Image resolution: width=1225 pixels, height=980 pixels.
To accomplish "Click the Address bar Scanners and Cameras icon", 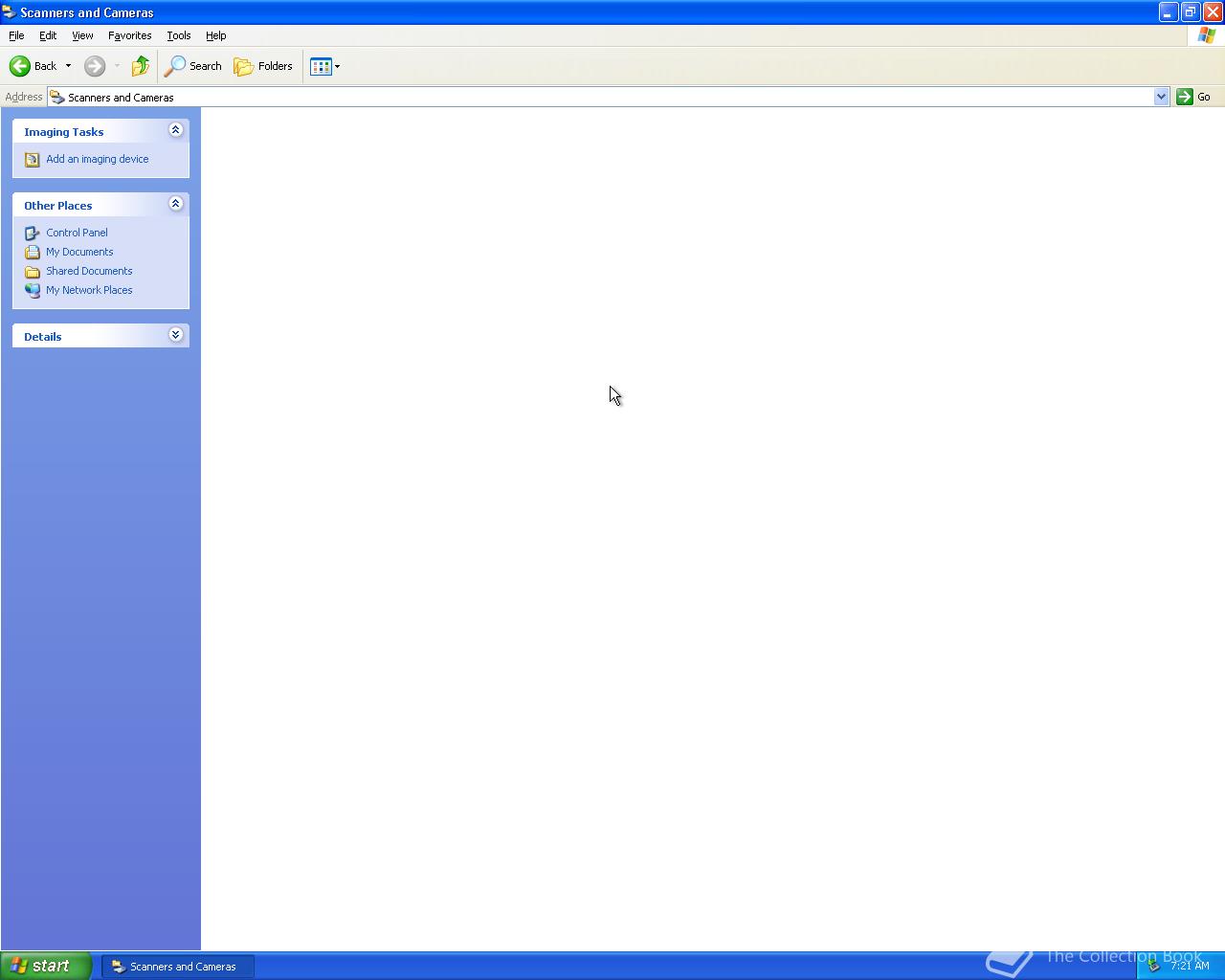I will pos(57,97).
